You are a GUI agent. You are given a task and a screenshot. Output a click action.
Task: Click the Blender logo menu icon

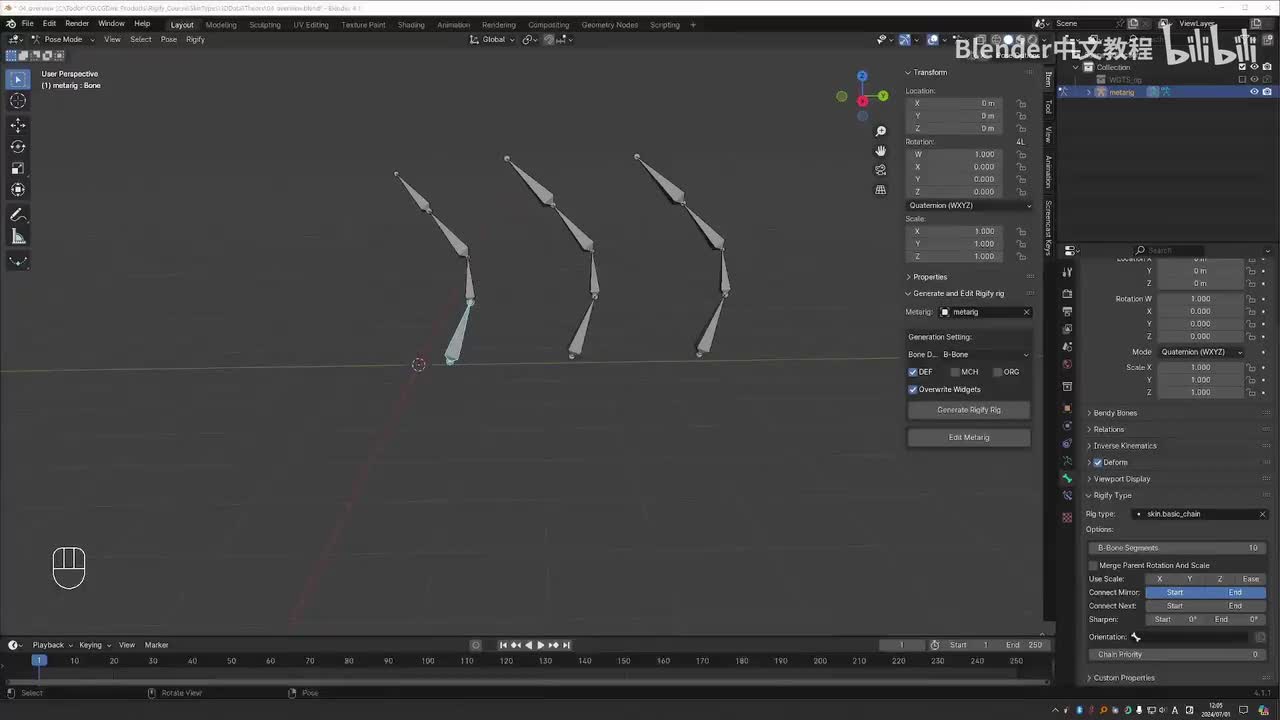pos(11,24)
